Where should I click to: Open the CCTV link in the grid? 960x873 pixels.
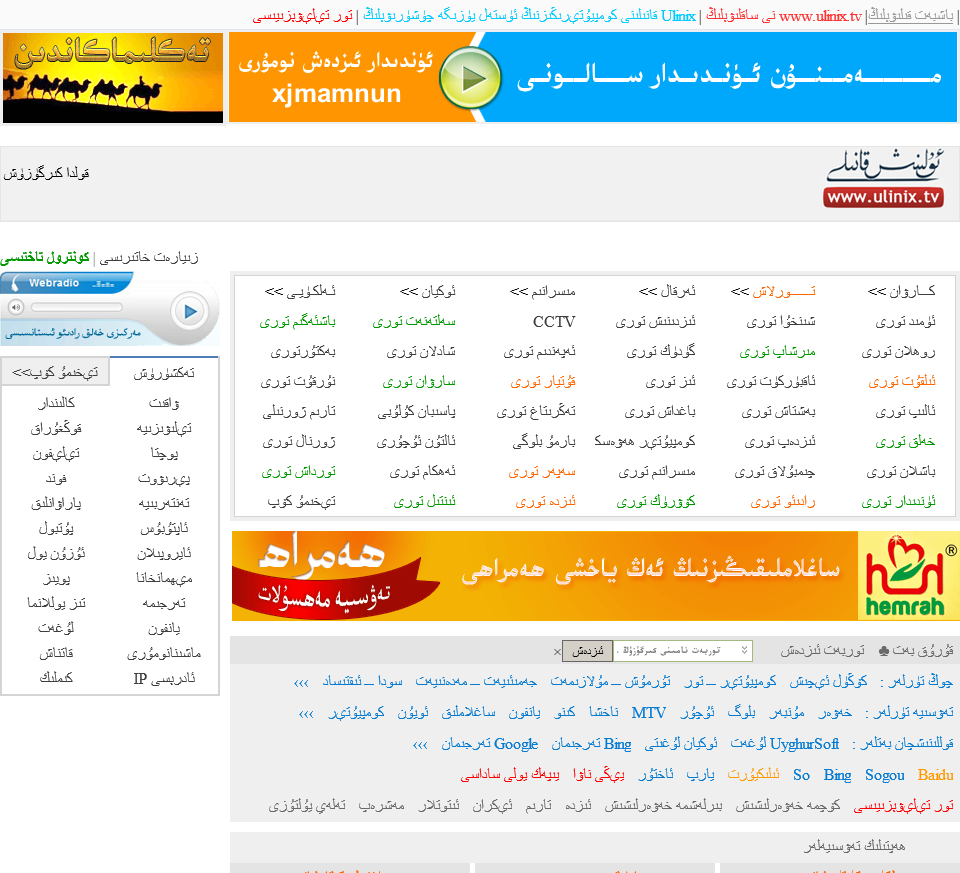pos(553,321)
